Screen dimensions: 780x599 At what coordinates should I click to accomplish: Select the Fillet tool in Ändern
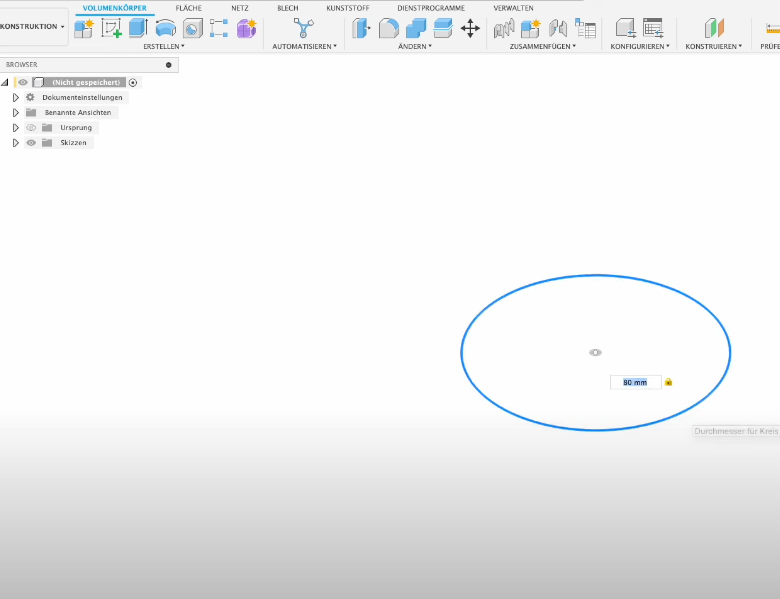click(389, 28)
